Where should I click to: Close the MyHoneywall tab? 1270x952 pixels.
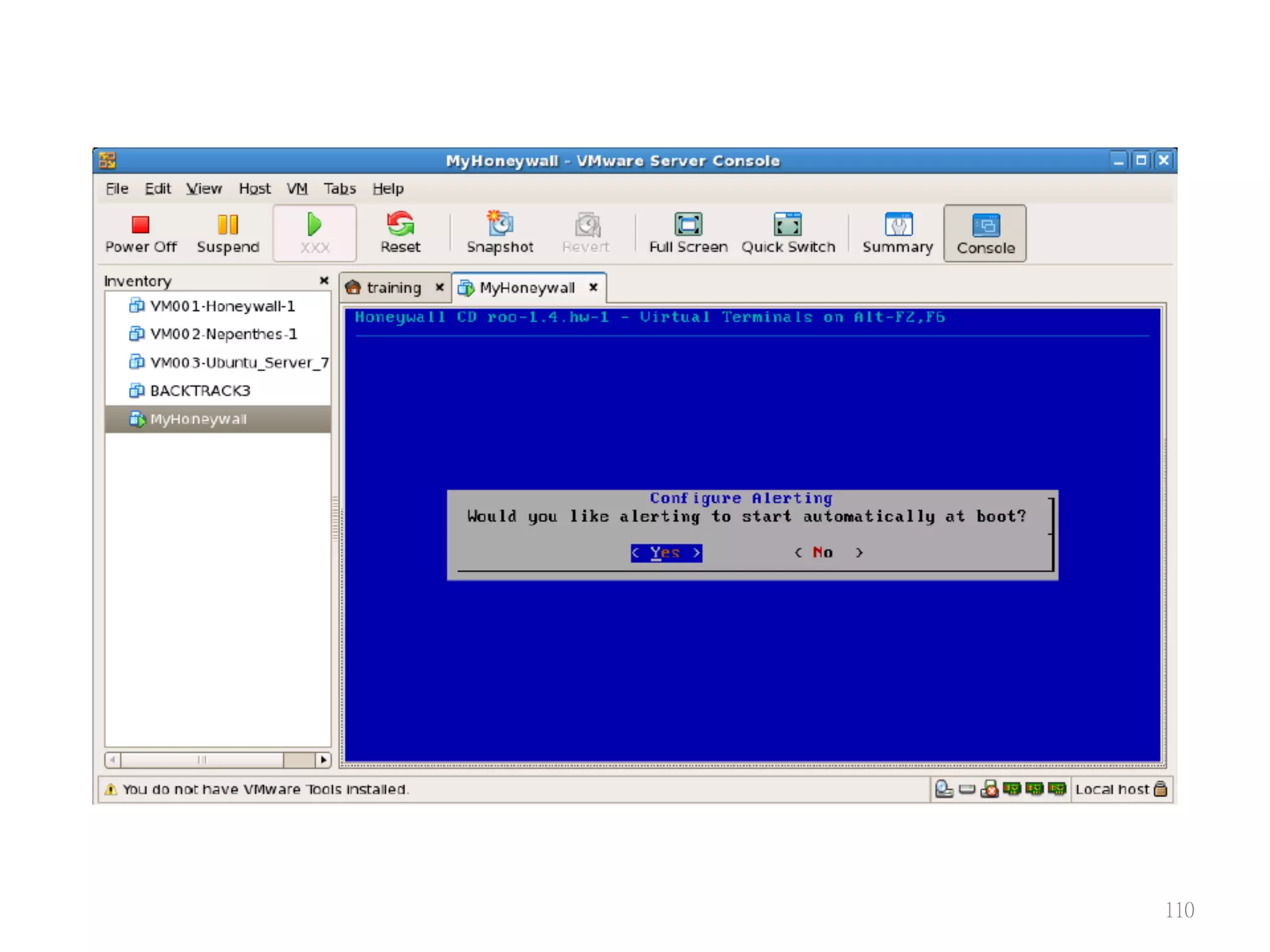coord(593,287)
